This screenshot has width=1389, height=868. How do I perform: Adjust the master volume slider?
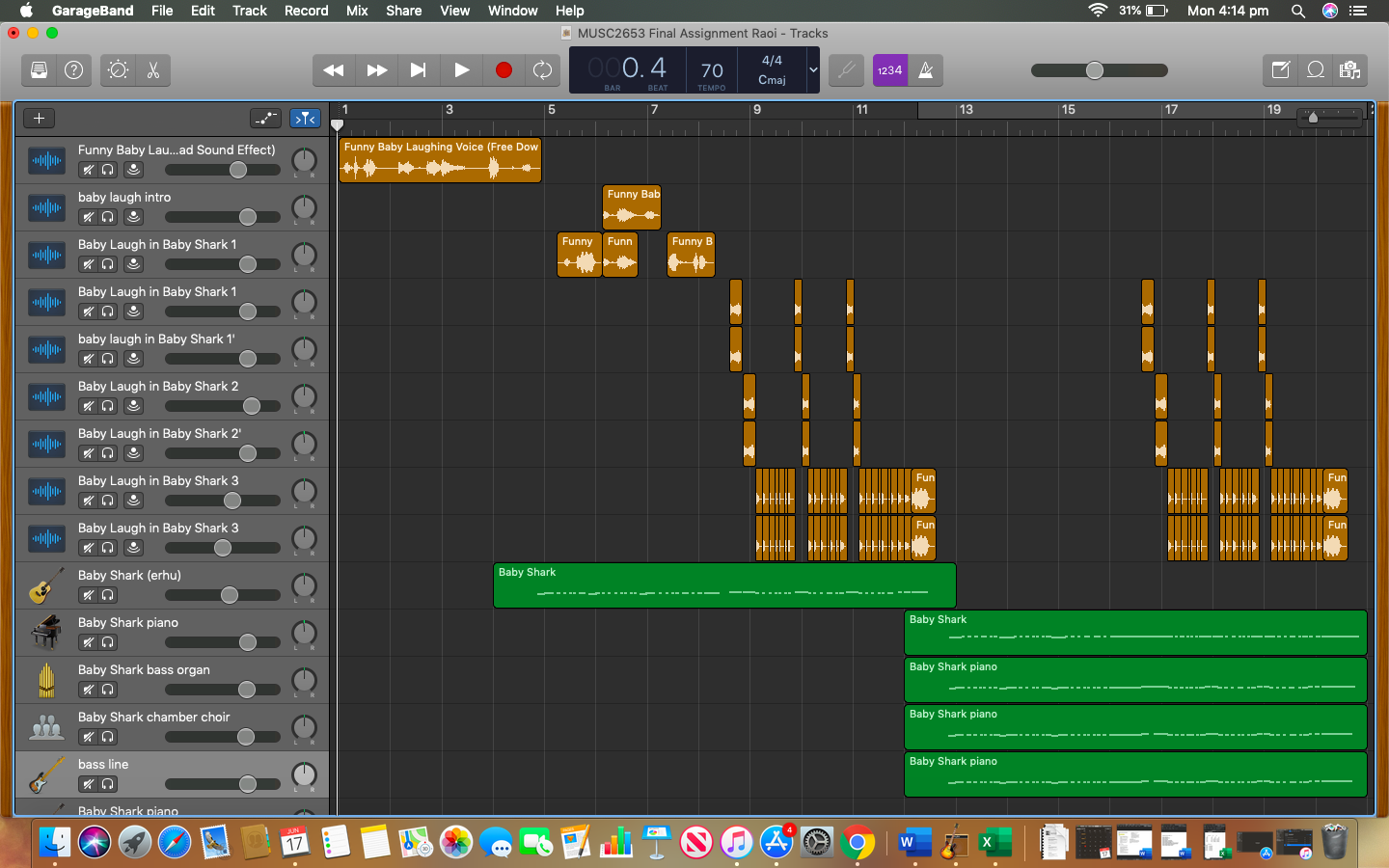tap(1095, 70)
